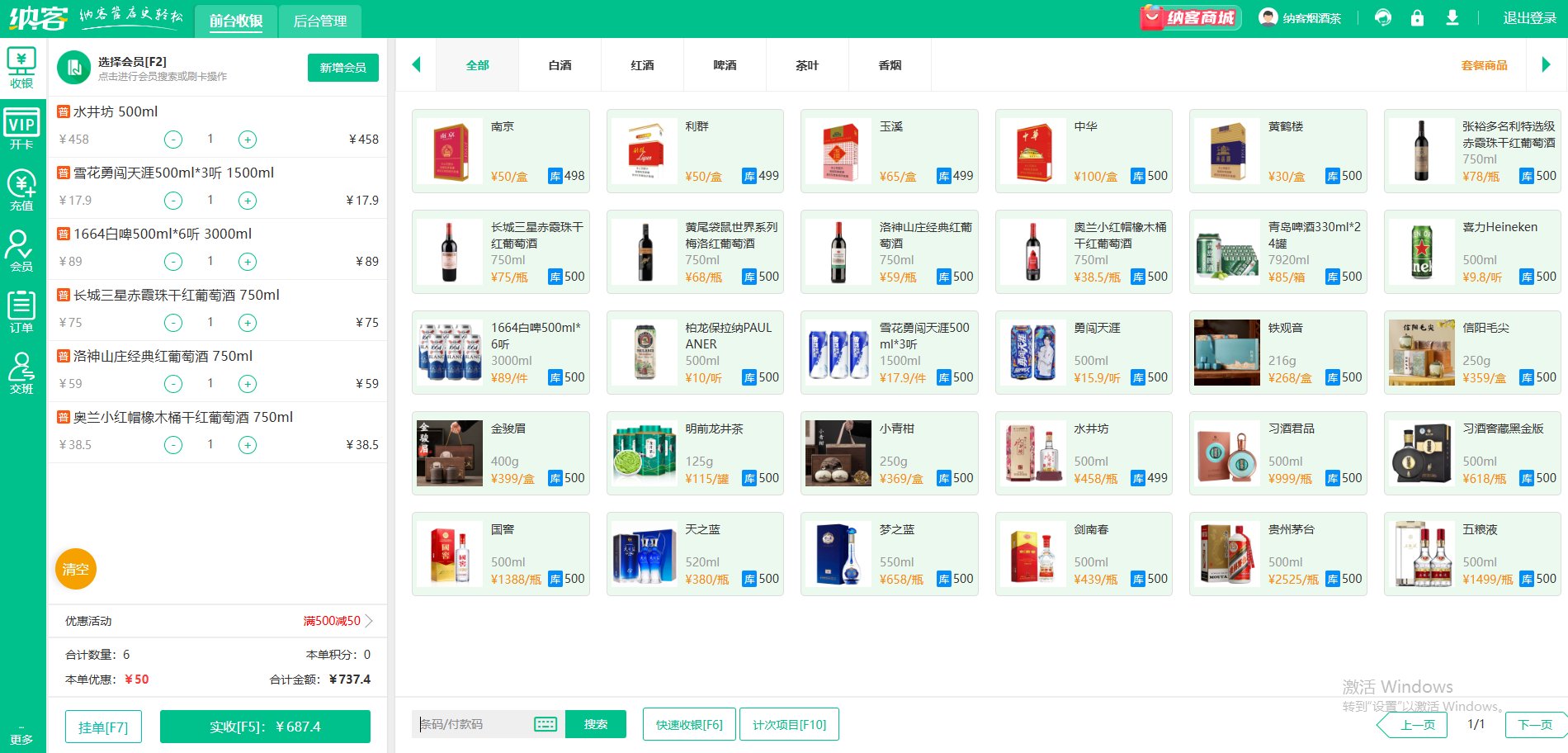Select the 啤酒 category tab
This screenshot has width=1568, height=753.
[x=725, y=65]
